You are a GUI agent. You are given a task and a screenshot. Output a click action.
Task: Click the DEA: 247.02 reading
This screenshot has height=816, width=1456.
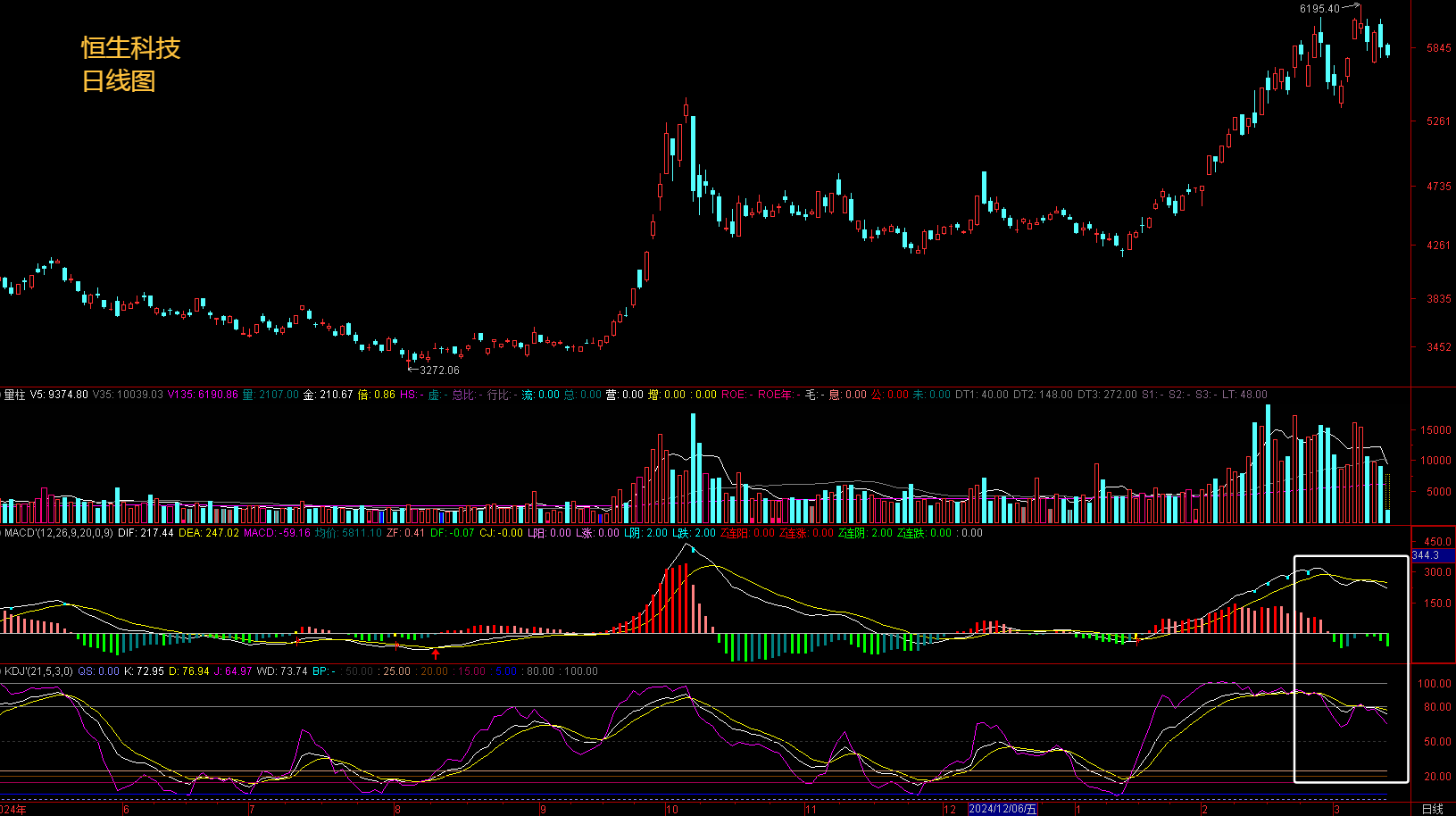tap(209, 533)
